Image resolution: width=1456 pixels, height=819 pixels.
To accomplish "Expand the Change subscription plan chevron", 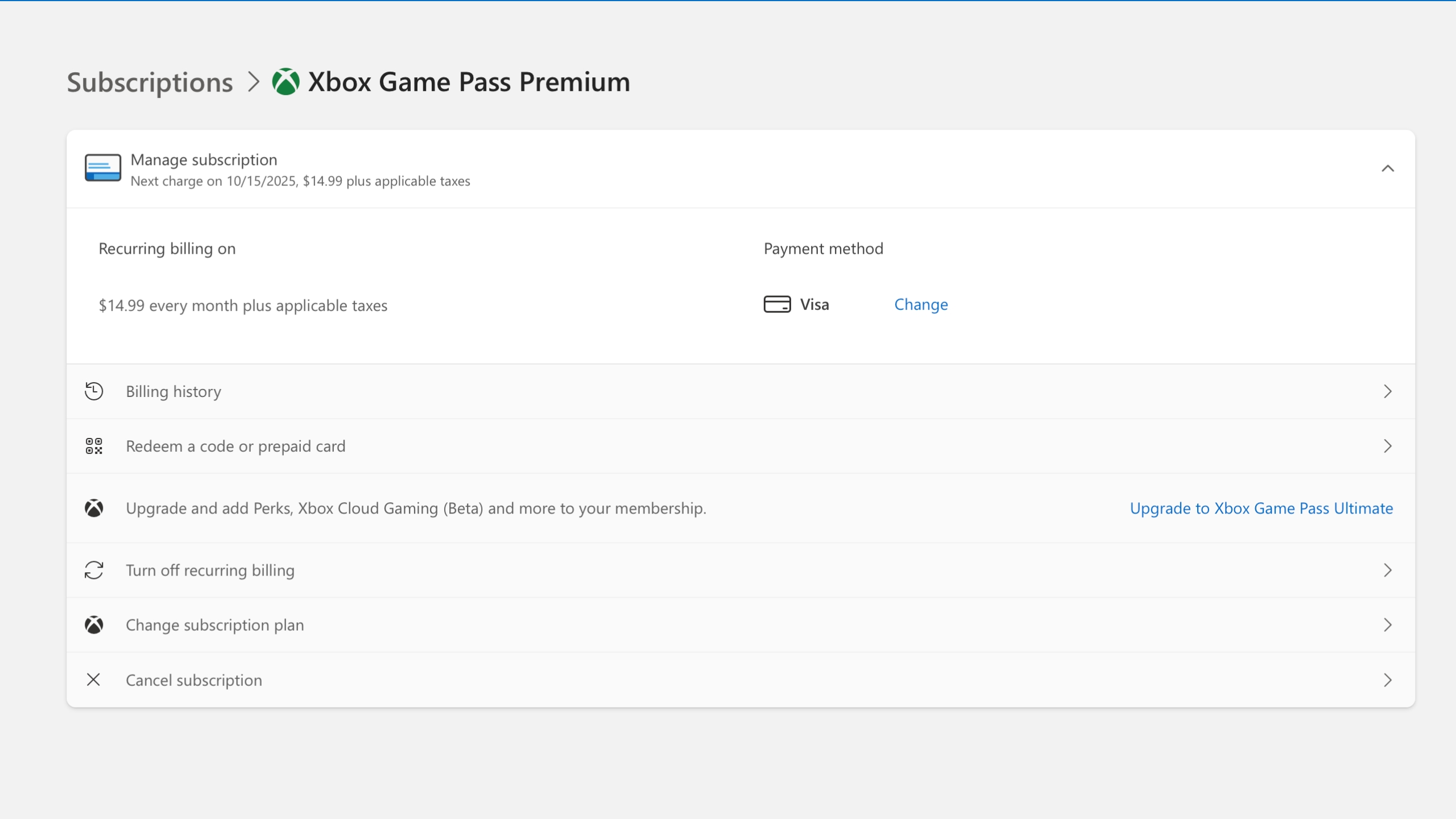I will point(1388,624).
